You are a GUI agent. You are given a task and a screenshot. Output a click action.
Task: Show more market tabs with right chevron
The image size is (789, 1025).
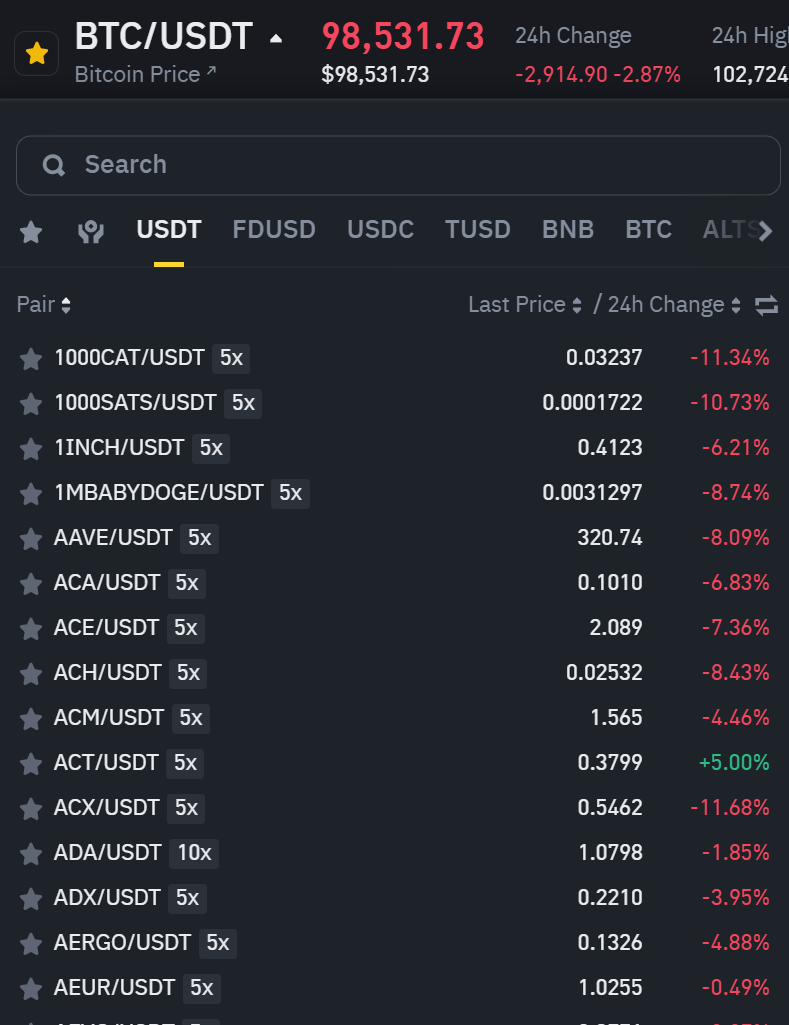pyautogui.click(x=765, y=231)
